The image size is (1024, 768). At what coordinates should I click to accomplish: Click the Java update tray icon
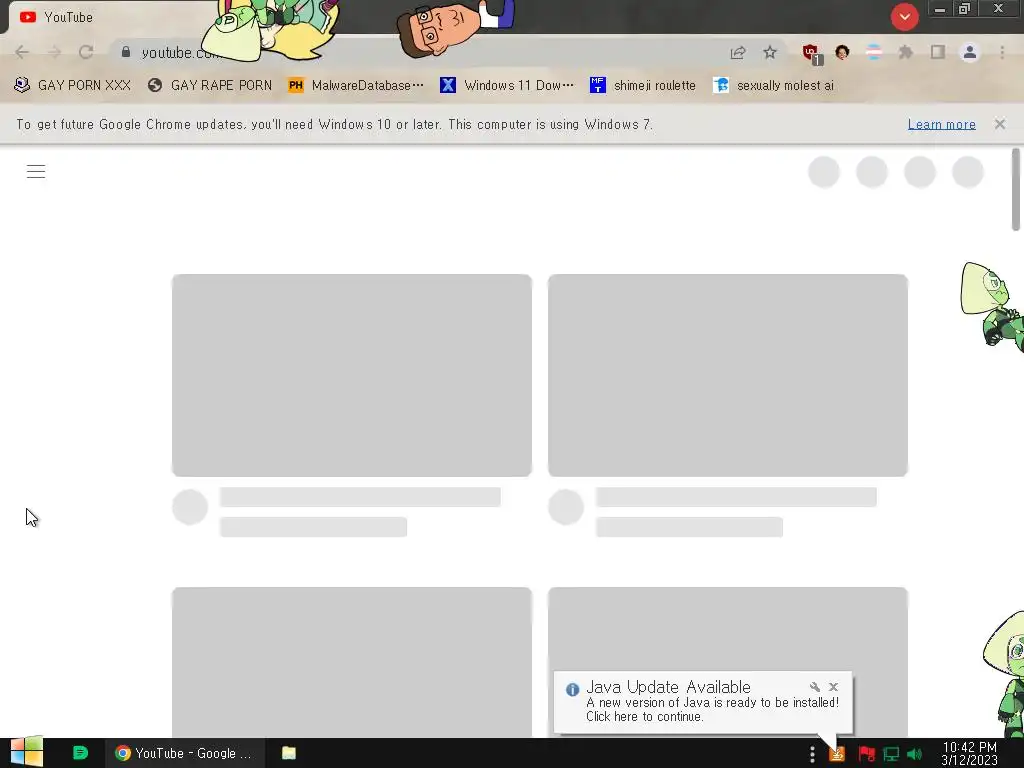point(837,754)
